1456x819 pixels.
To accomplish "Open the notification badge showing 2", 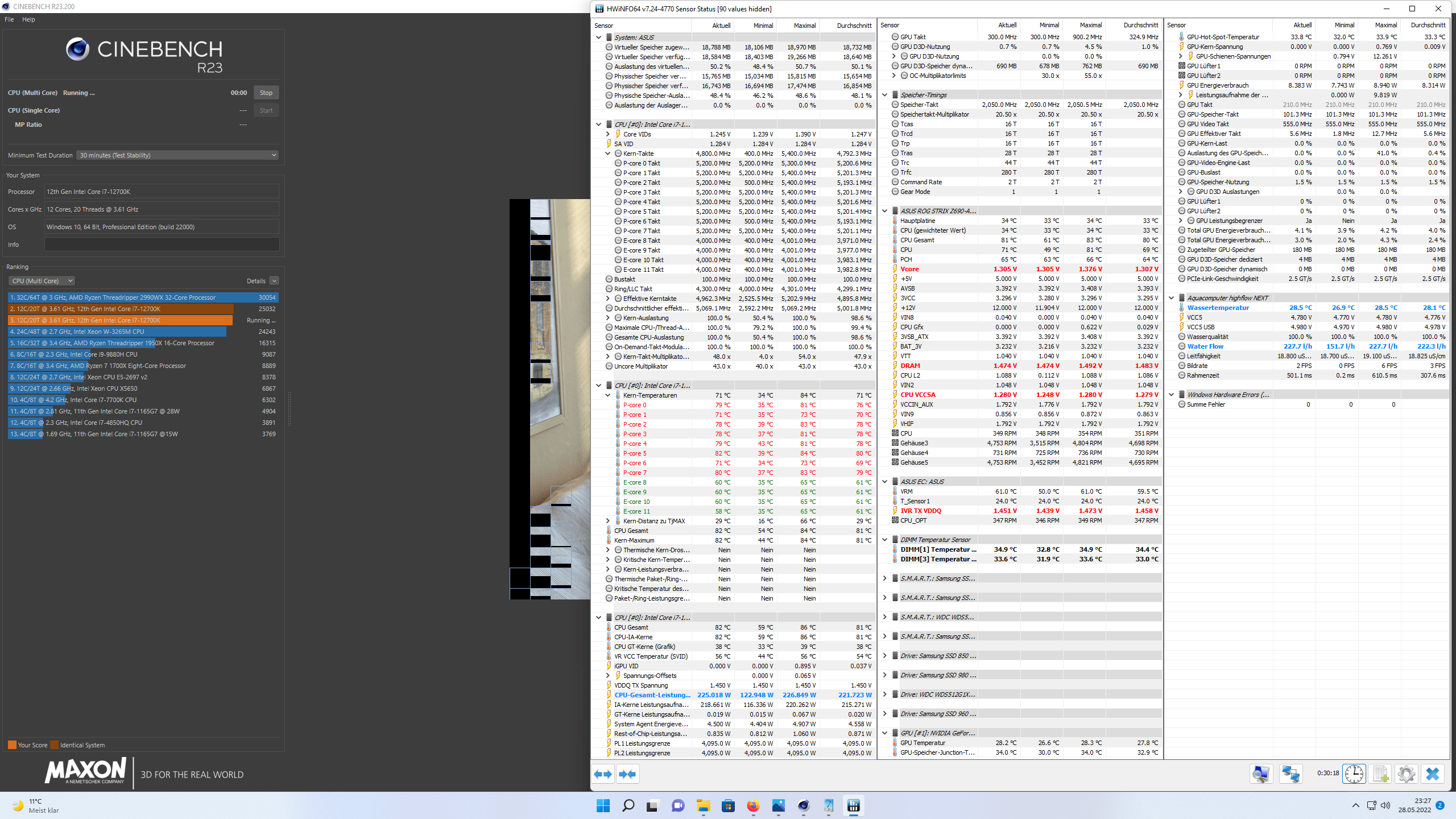I will point(1440,805).
